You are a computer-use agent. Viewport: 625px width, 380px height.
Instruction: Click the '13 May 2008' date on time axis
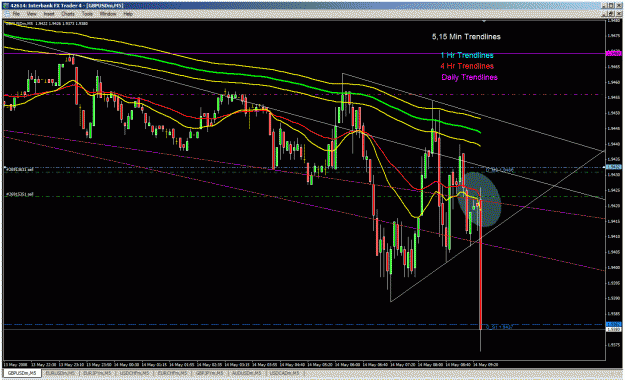point(16,364)
